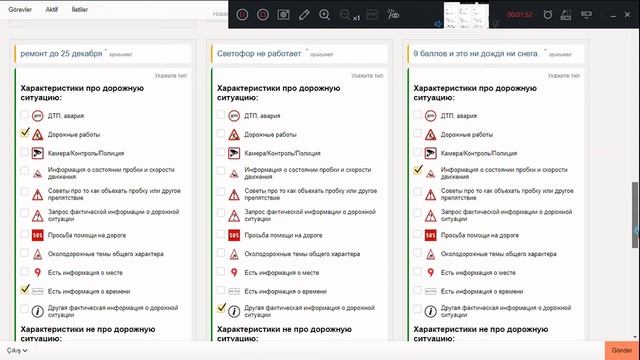Viewport: 640px width, 360px height.
Task: Select the pencil annotation tool
Action: (304, 15)
